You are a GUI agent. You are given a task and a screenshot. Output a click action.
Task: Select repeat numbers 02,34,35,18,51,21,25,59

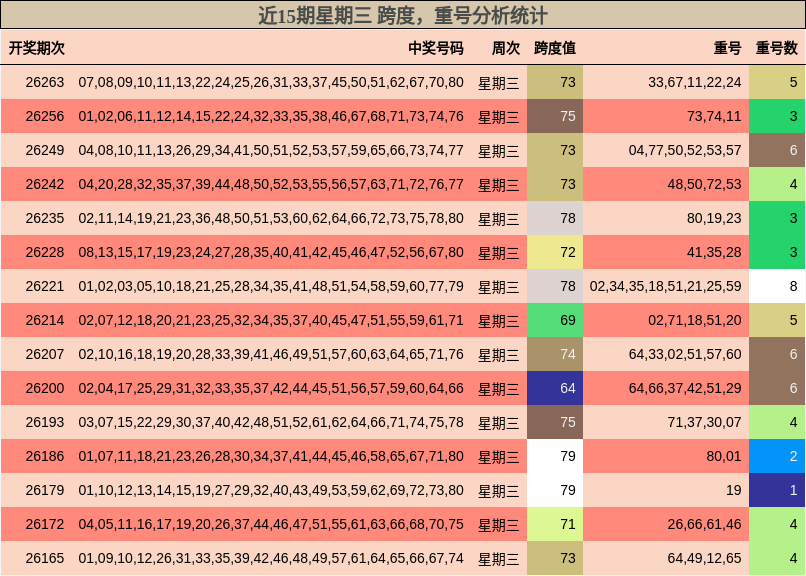[665, 286]
